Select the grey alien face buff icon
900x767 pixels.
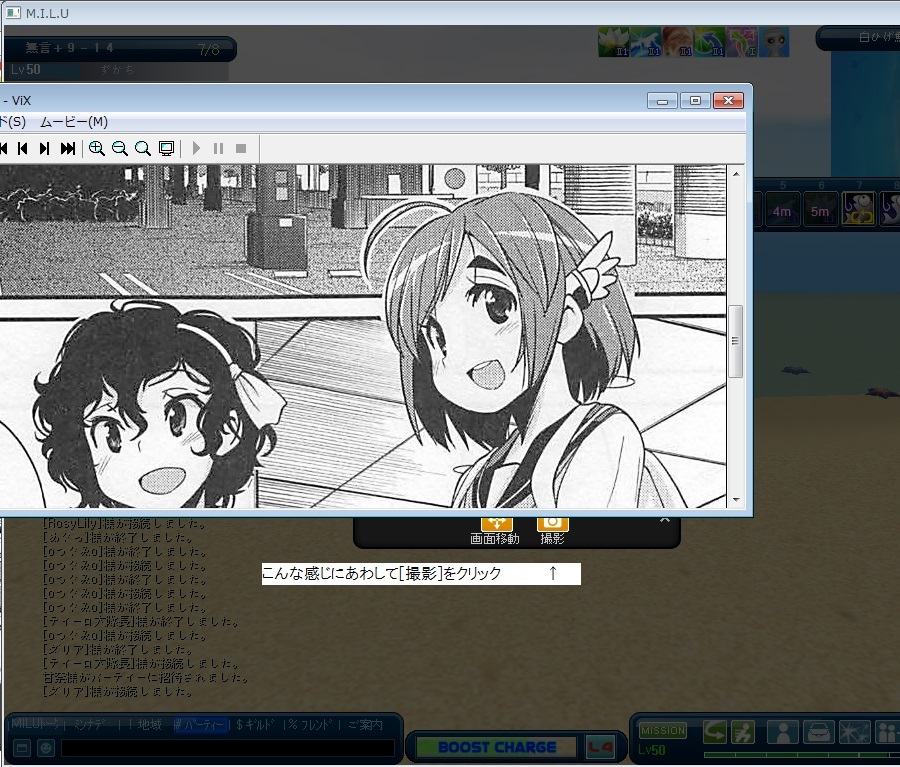pos(774,41)
